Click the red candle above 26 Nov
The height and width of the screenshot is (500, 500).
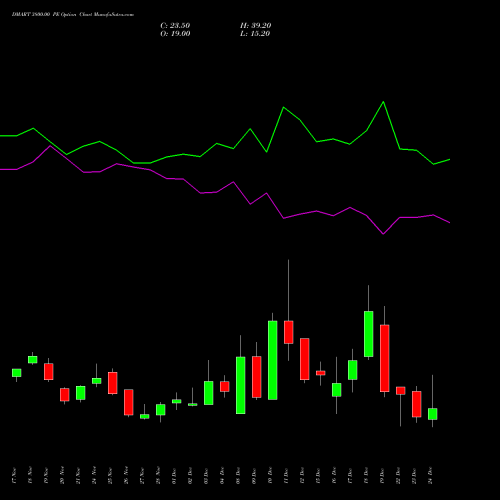tap(129, 402)
